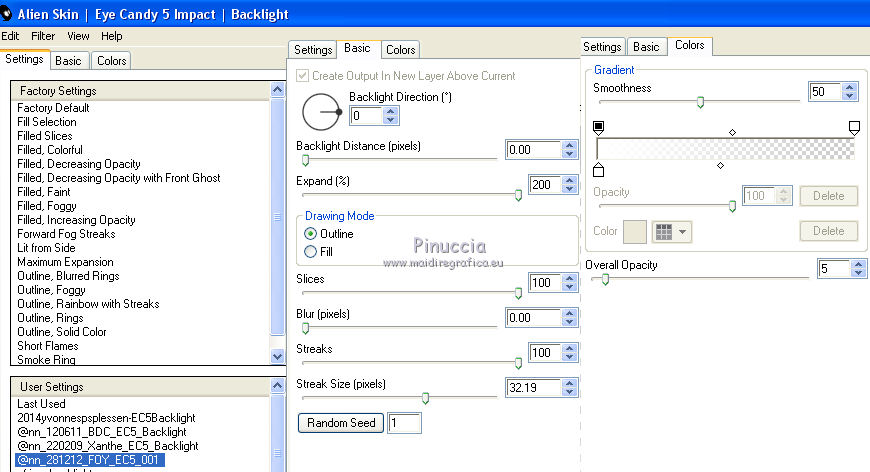Click the Streaks stepper arrows
The image size is (870, 472).
coord(569,353)
